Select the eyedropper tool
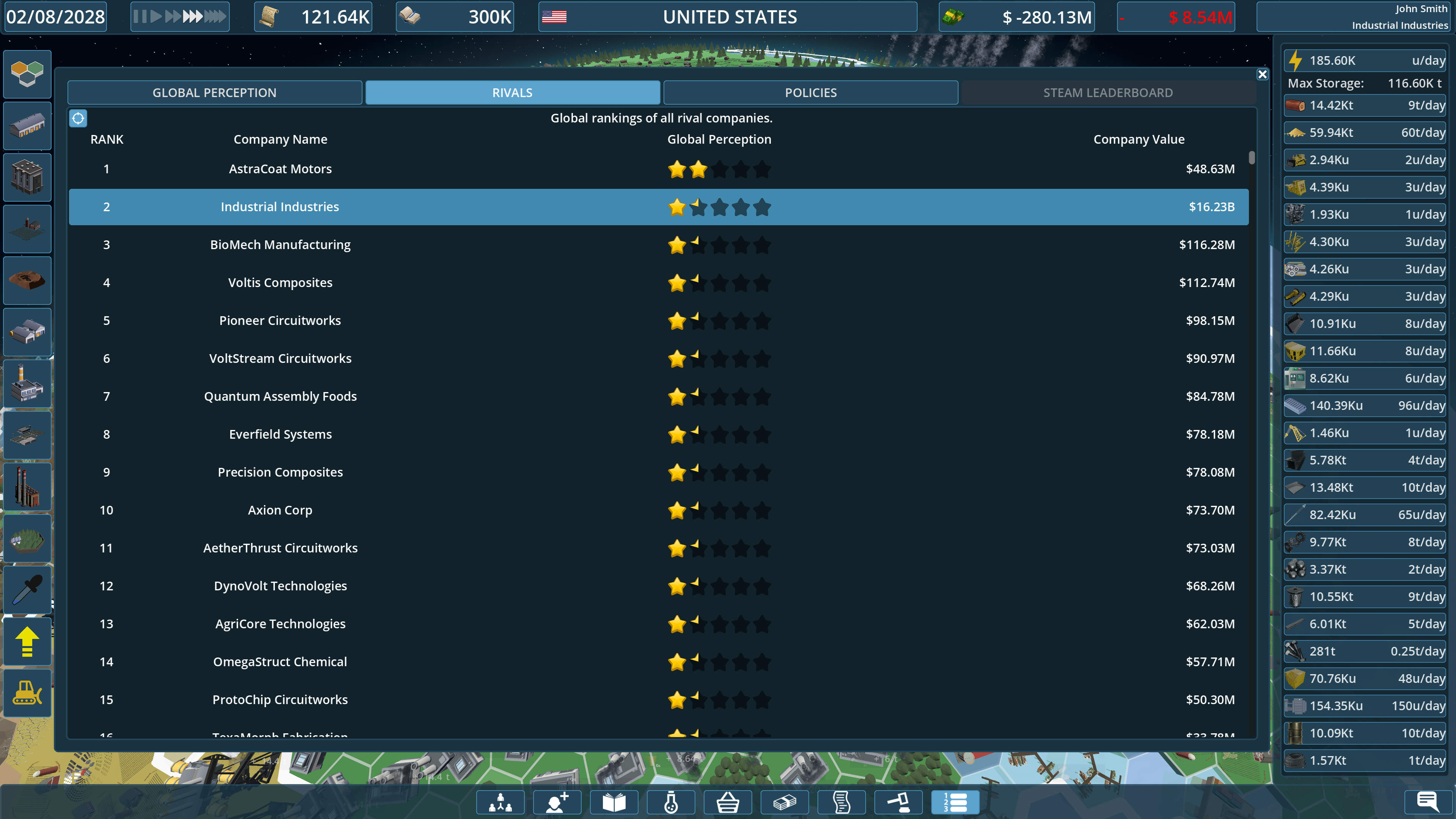The image size is (1456, 819). click(27, 590)
